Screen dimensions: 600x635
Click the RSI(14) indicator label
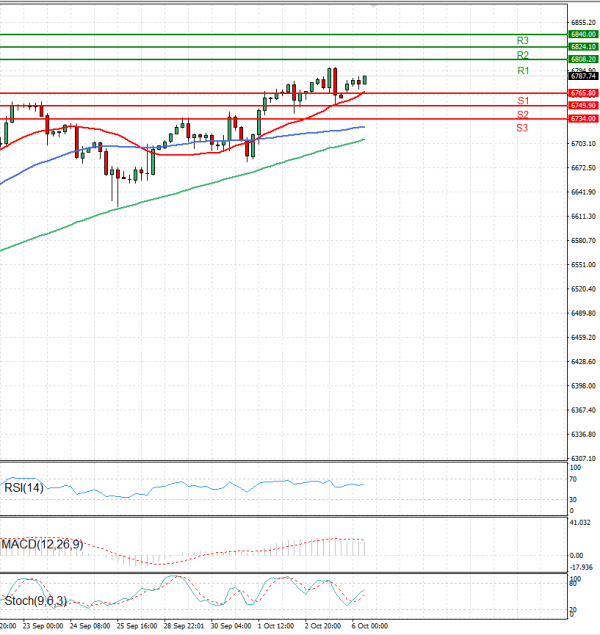pos(25,488)
